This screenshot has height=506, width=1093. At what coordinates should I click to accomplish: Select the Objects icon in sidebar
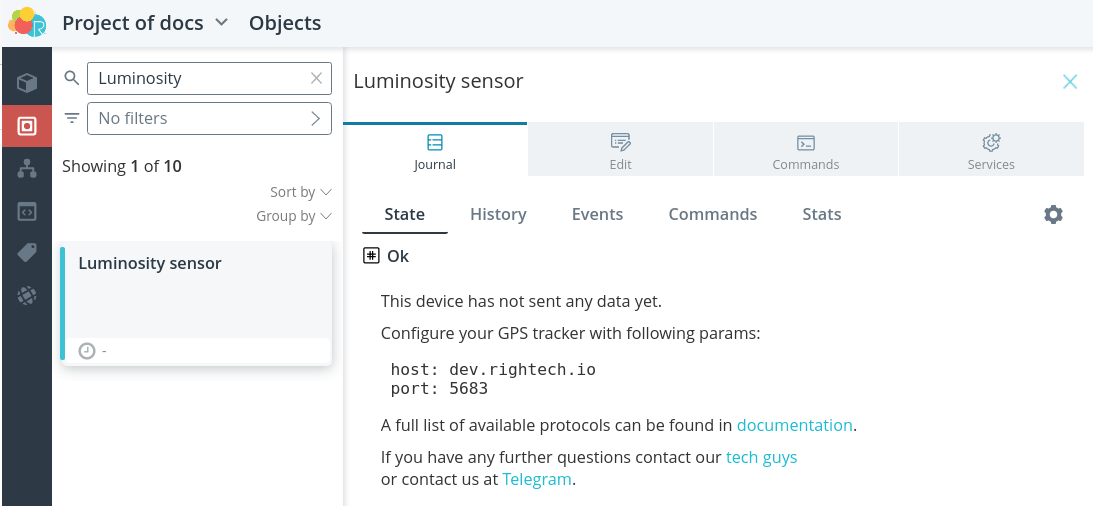(26, 126)
